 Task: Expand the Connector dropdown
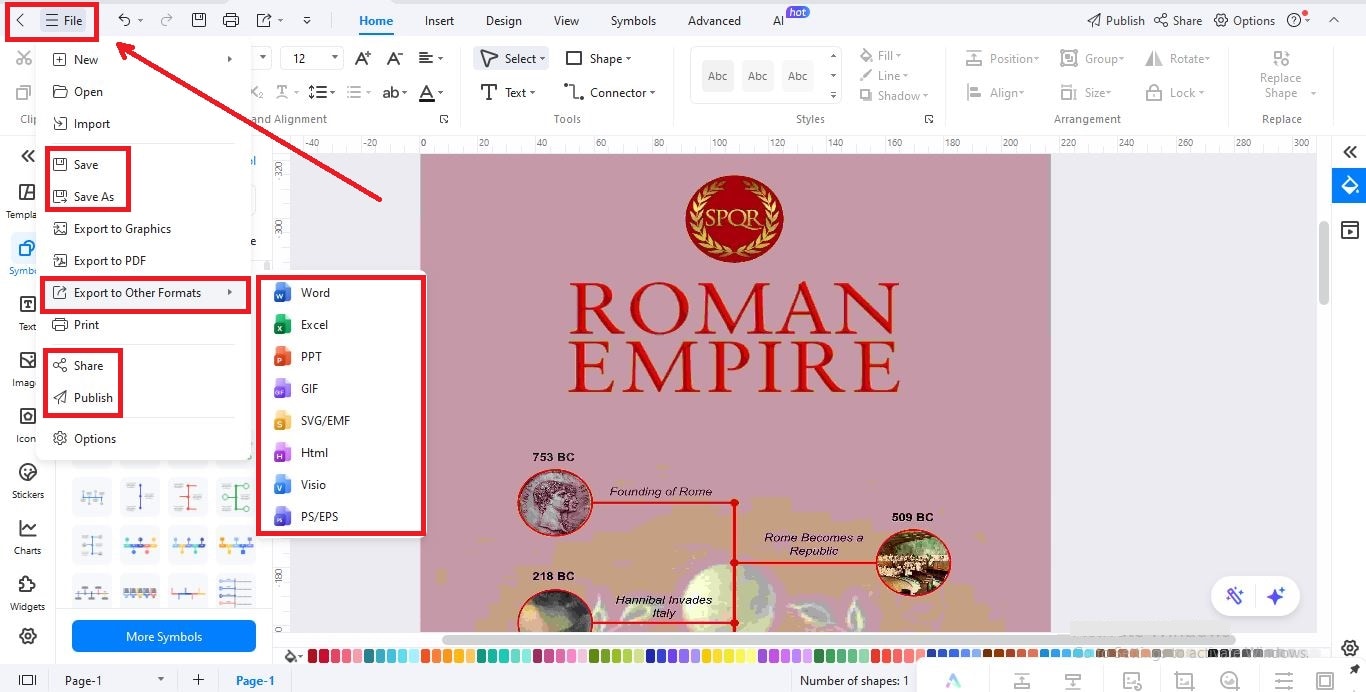(x=653, y=93)
